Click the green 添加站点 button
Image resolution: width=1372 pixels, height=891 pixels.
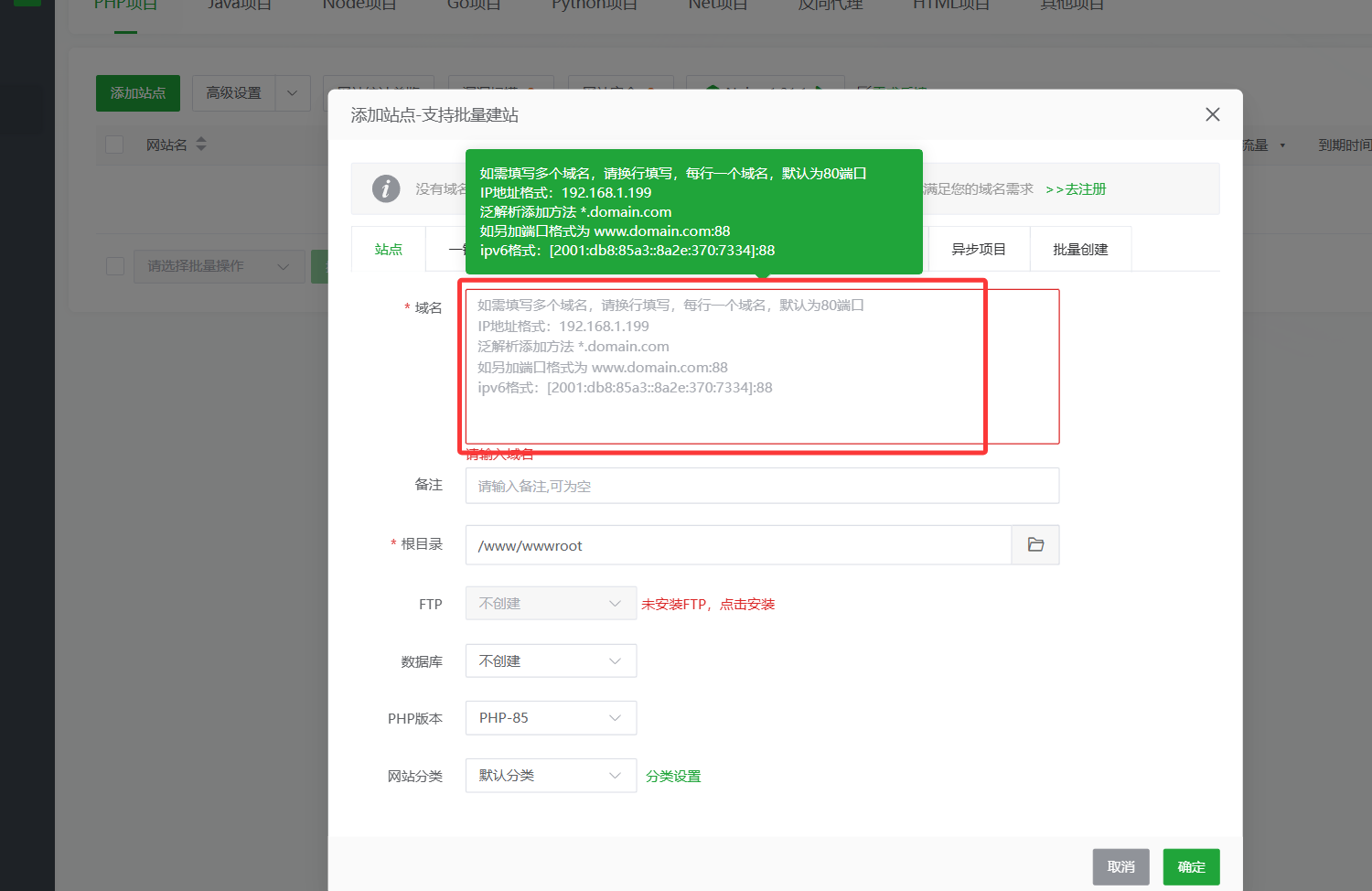point(138,93)
